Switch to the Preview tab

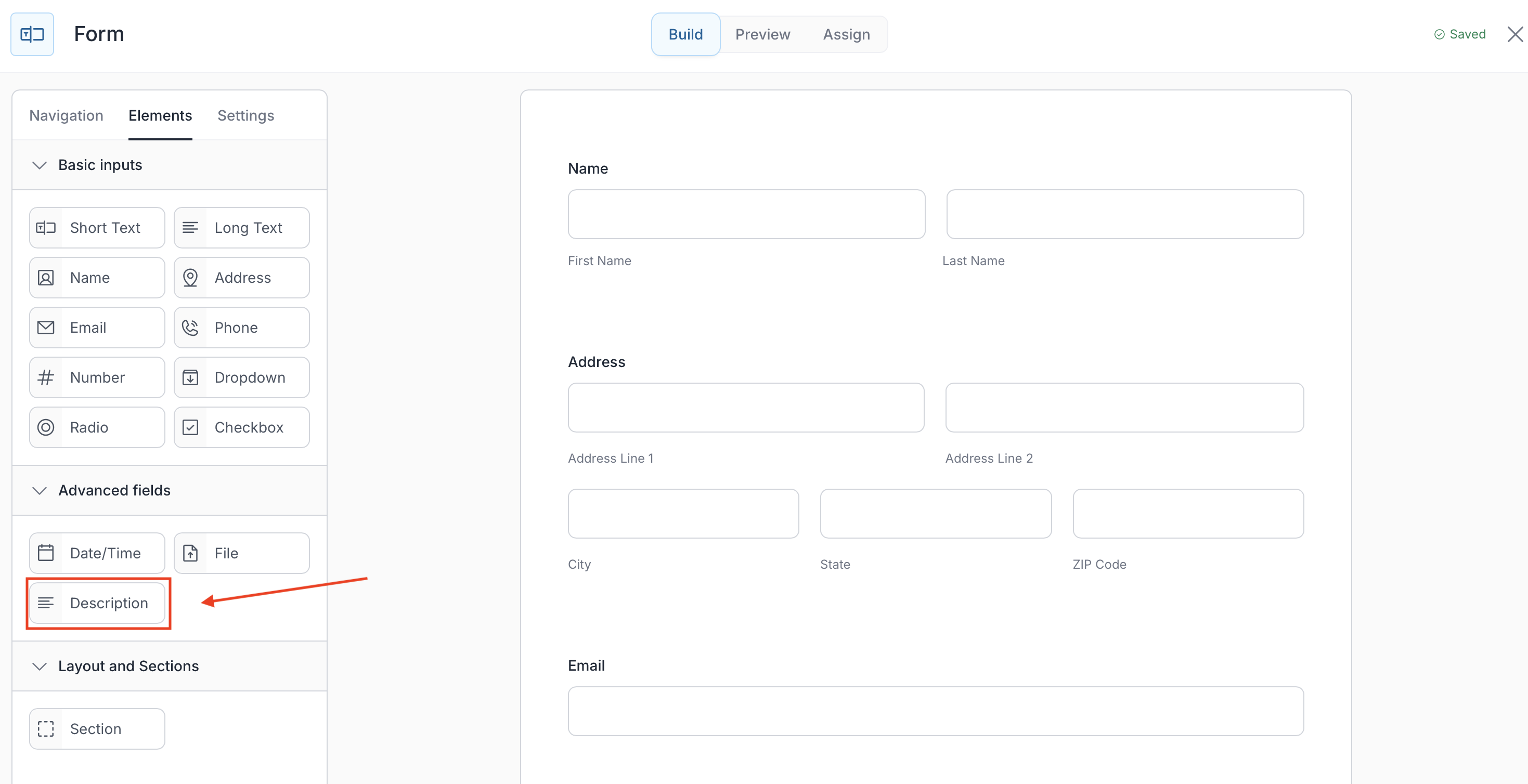763,34
